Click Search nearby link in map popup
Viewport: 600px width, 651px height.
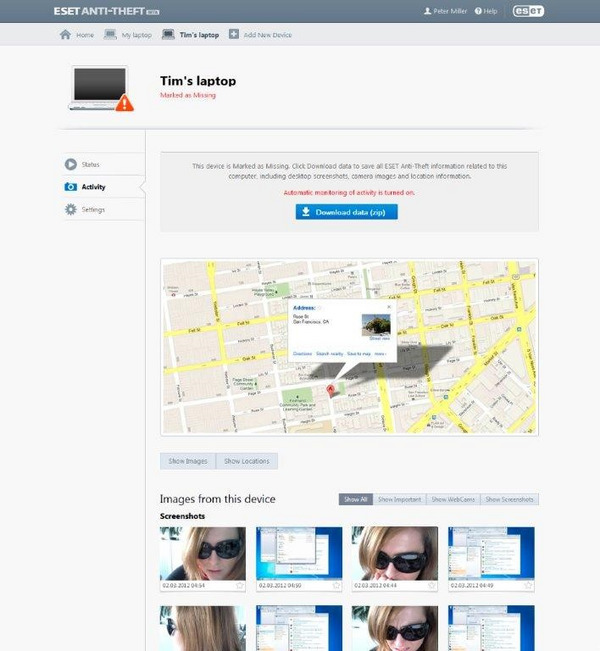point(330,354)
